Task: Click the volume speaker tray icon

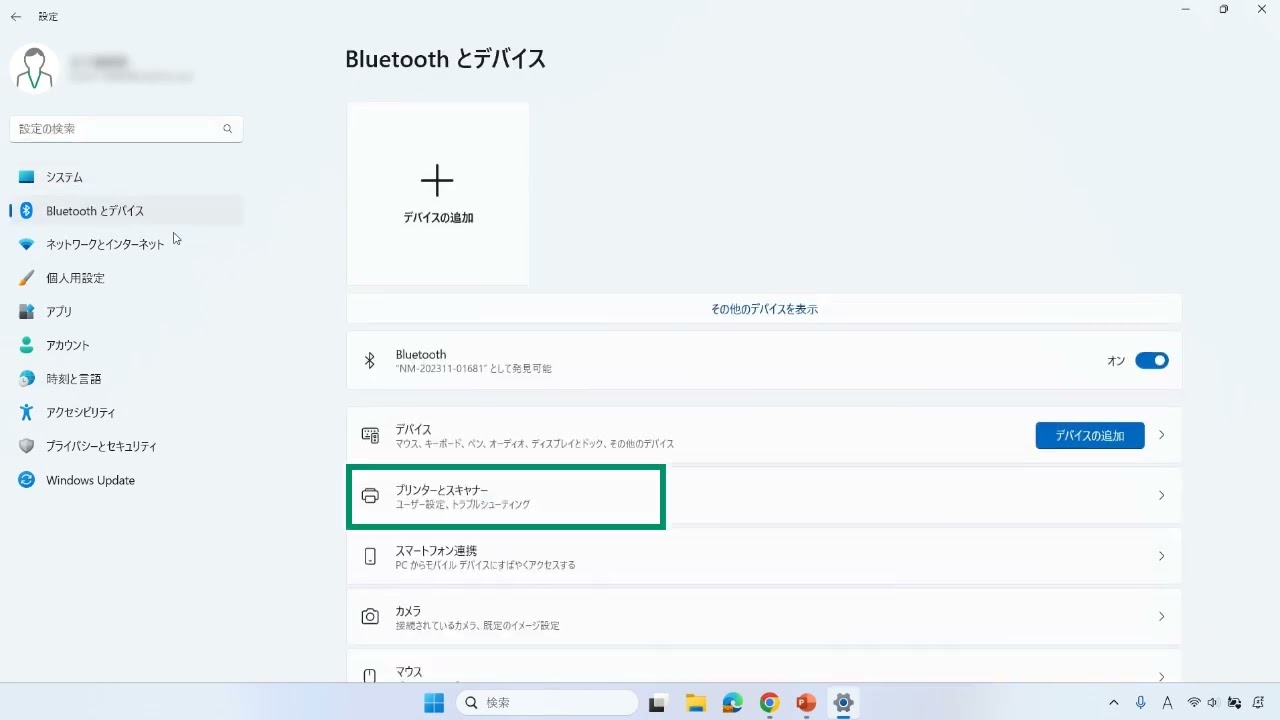Action: [x=1213, y=703]
